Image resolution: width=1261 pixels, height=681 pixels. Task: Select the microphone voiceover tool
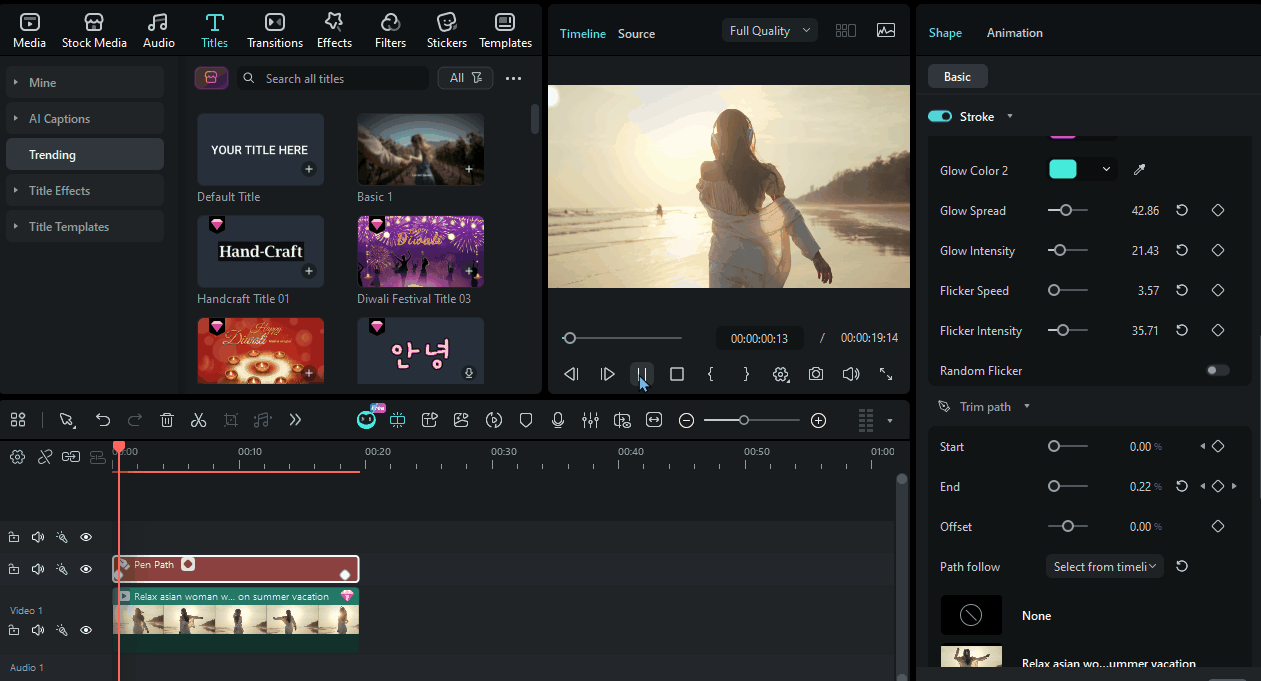[x=558, y=420]
